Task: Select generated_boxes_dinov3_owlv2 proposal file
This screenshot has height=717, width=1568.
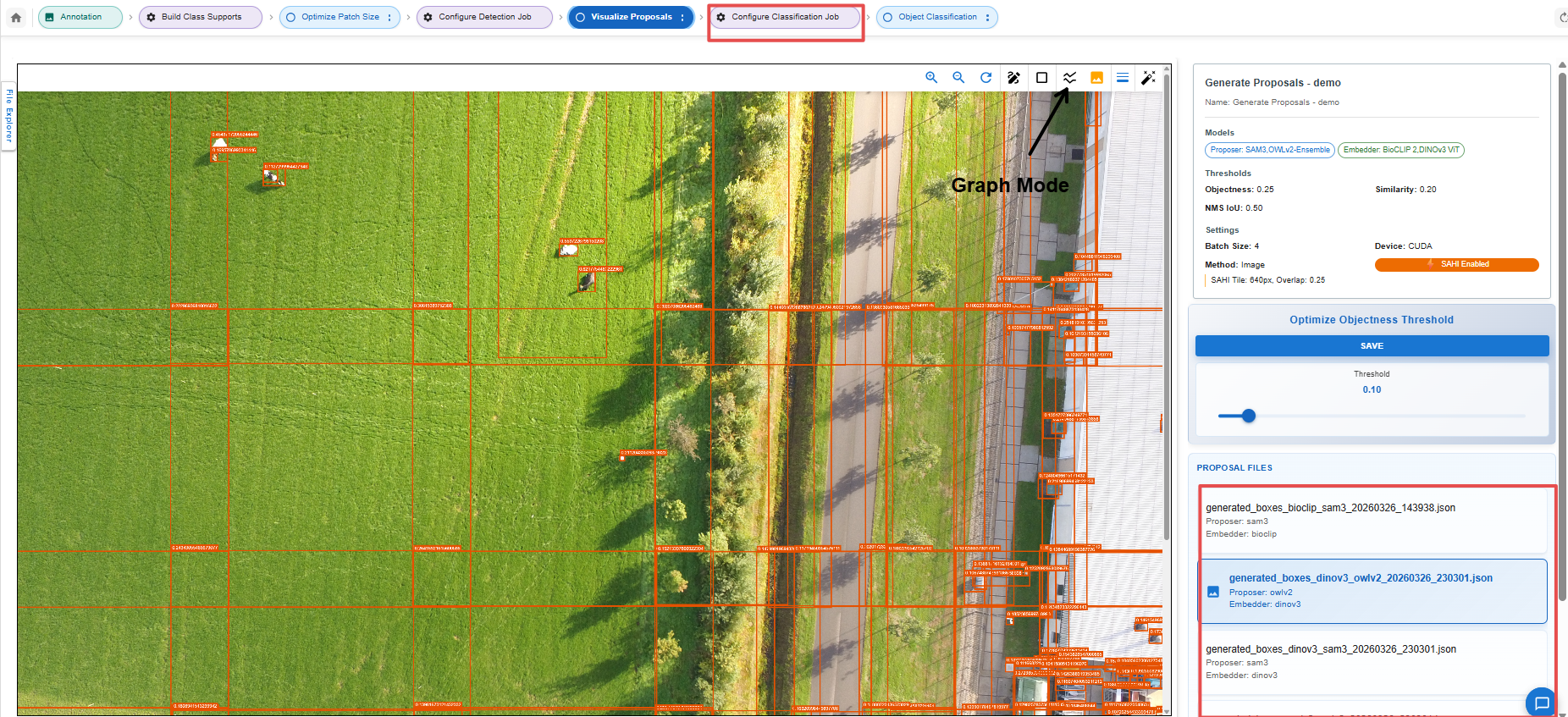Action: coord(1373,591)
